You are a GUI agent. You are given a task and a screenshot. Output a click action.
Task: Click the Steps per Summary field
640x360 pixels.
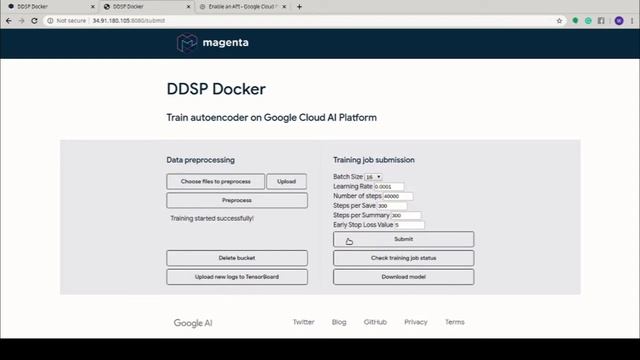405,216
